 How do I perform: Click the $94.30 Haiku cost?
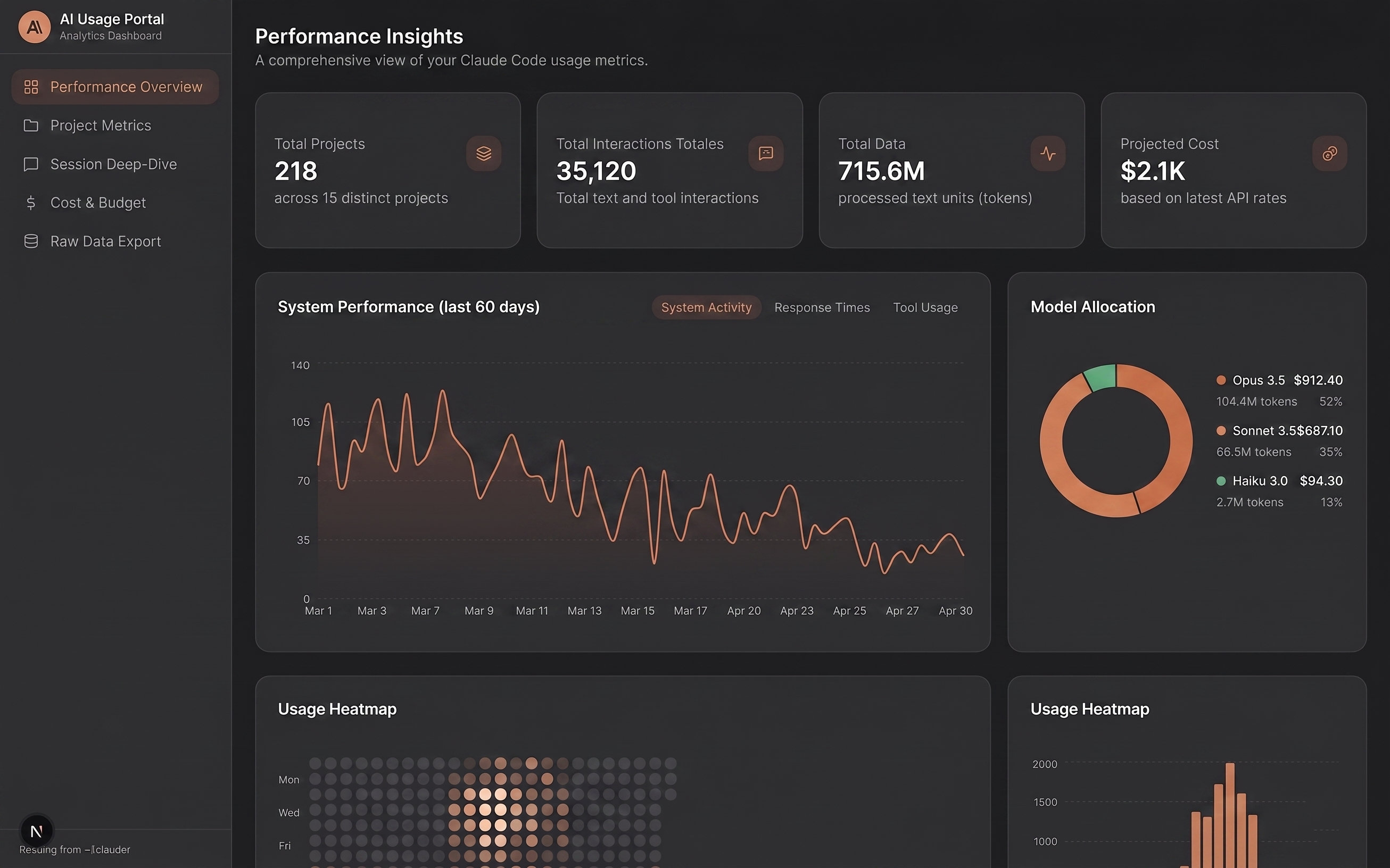tap(1321, 480)
